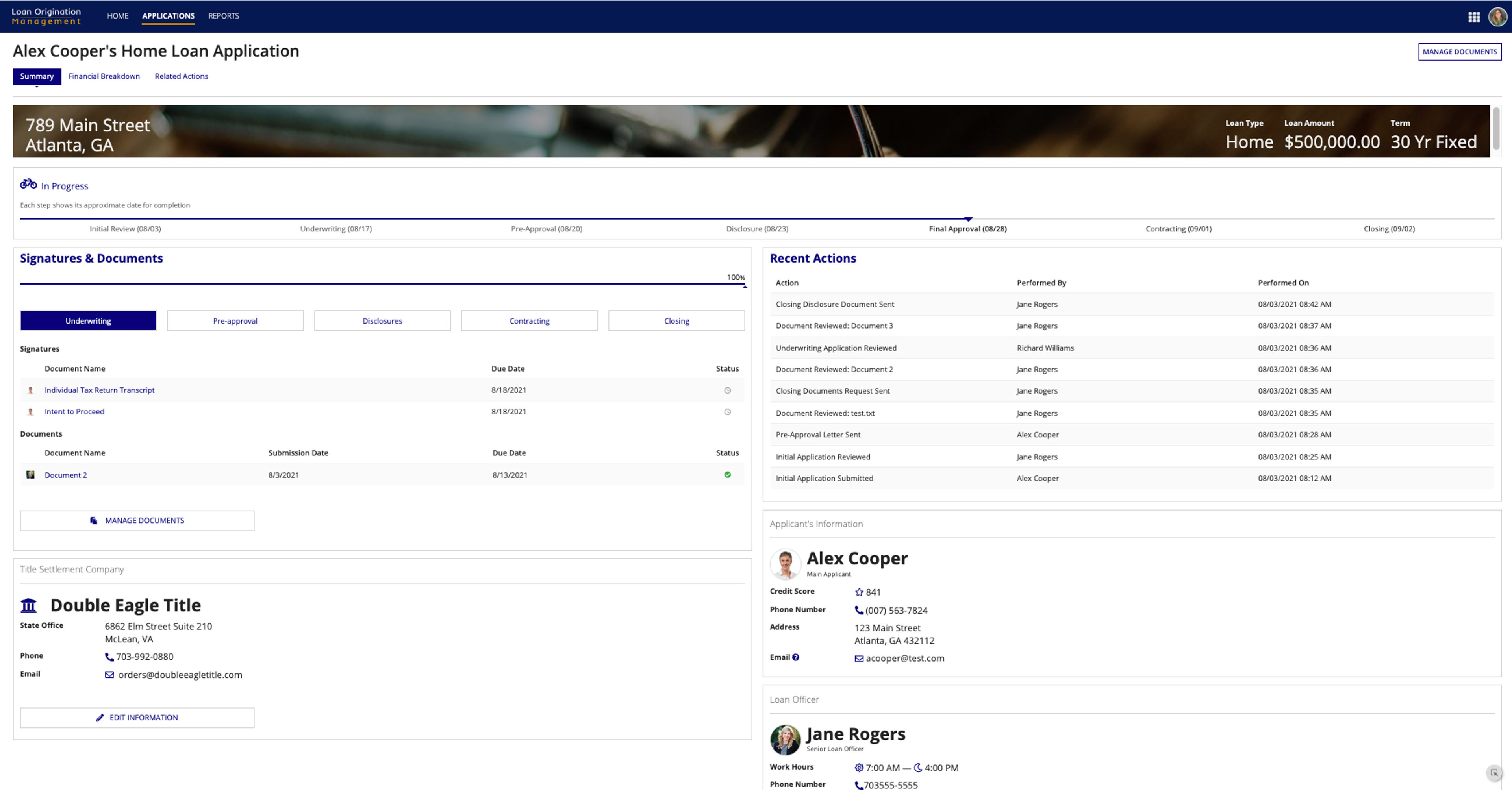Click Alex Cooper's profile photo
Viewport: 1512px width, 790px height.
785,564
